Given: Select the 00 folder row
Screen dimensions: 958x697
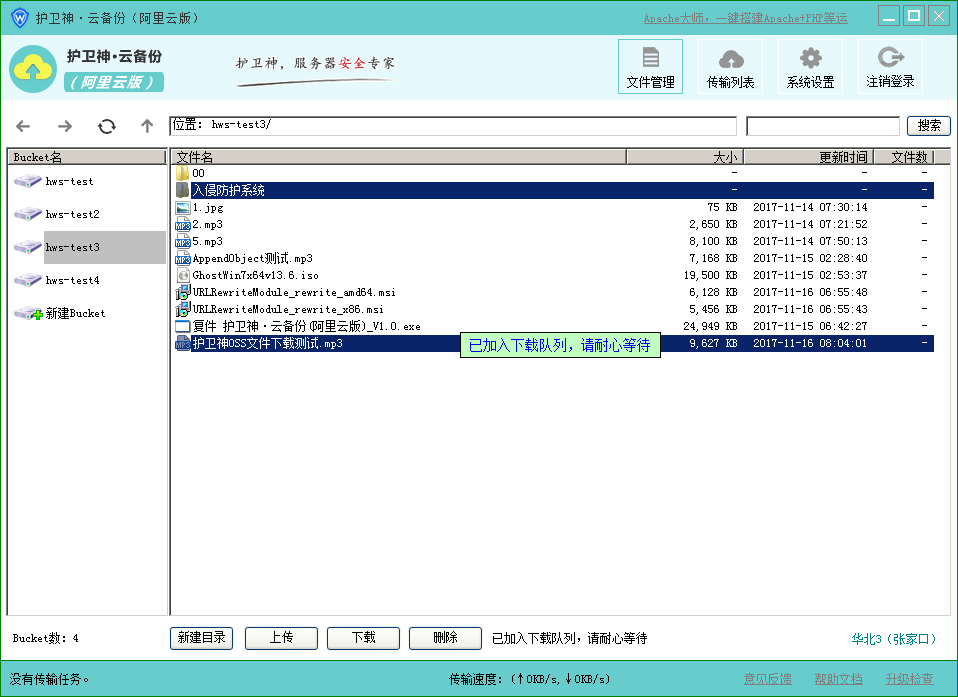Looking at the screenshot, I should 553,173.
